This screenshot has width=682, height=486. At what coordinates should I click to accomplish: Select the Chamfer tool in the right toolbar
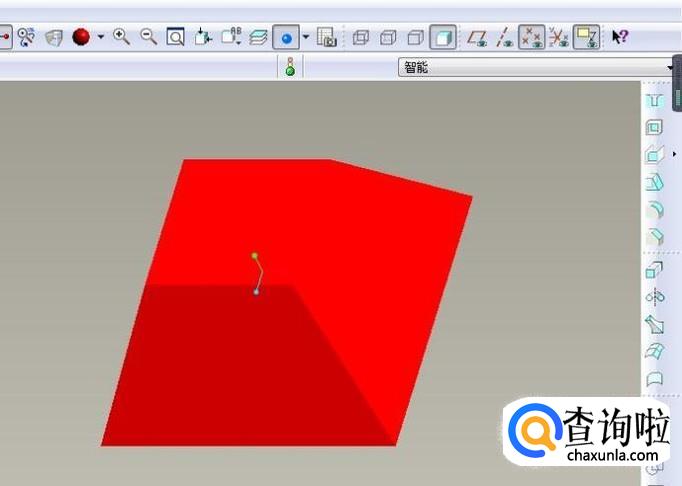pyautogui.click(x=655, y=238)
